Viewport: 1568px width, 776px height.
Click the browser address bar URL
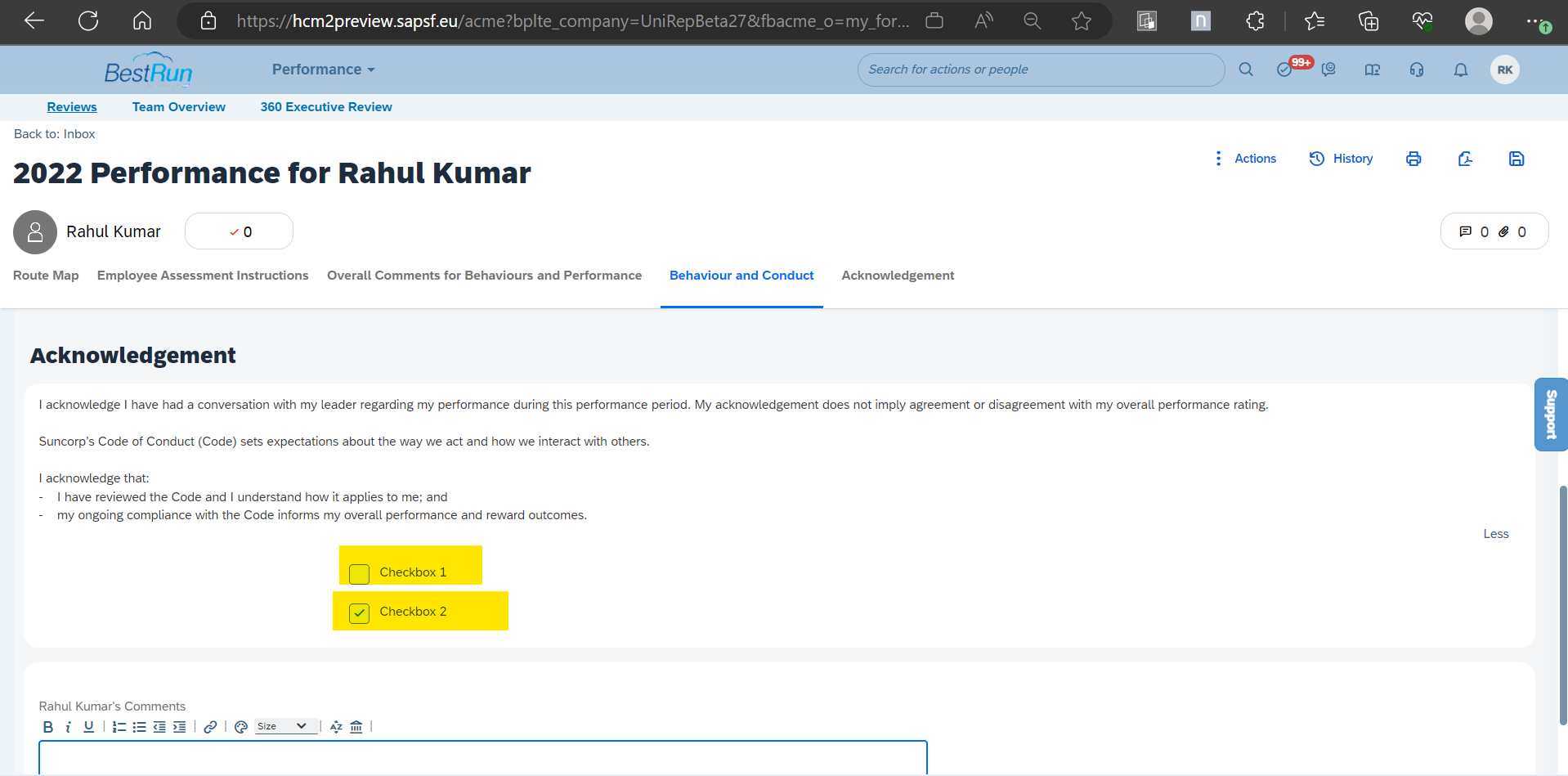pos(572,20)
